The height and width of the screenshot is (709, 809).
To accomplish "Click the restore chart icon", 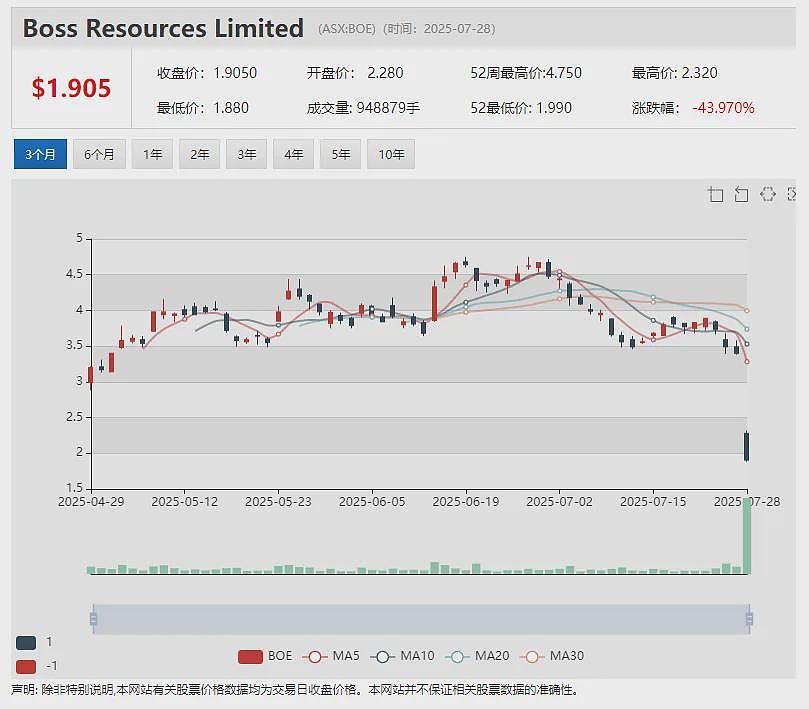I will [768, 194].
